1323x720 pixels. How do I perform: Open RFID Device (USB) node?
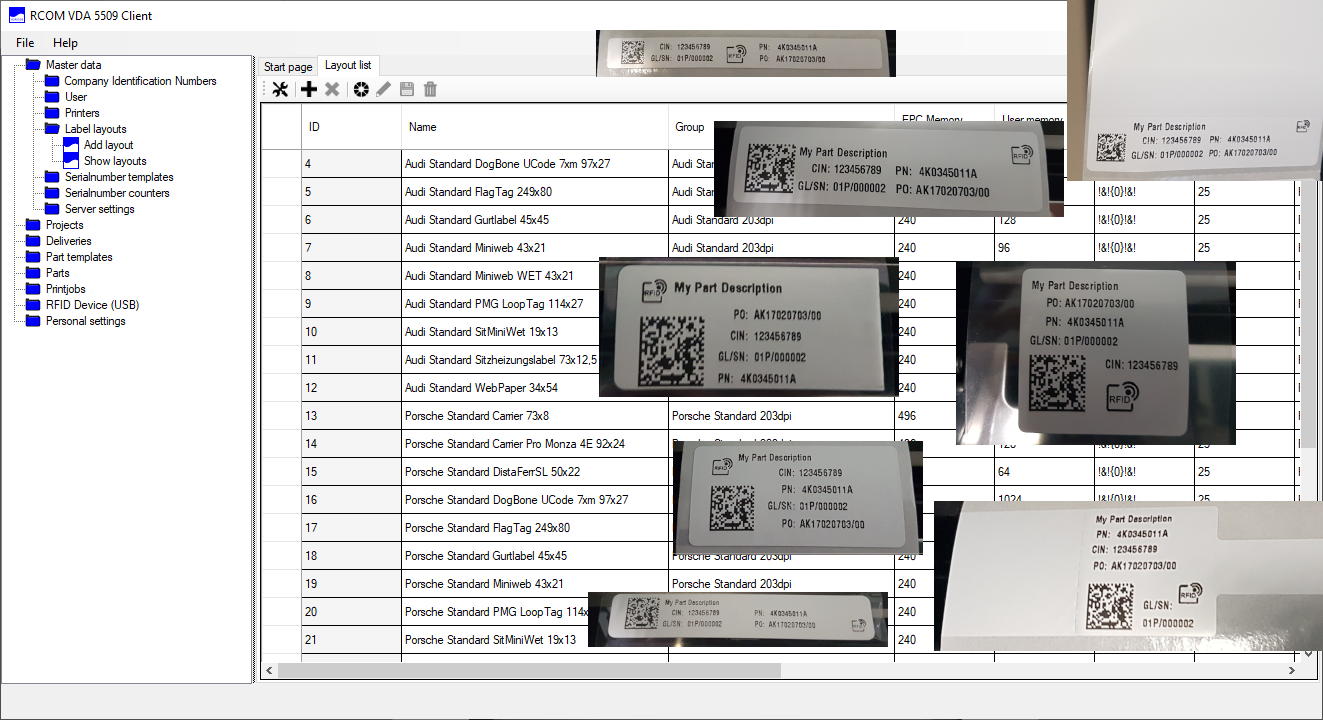pyautogui.click(x=92, y=305)
